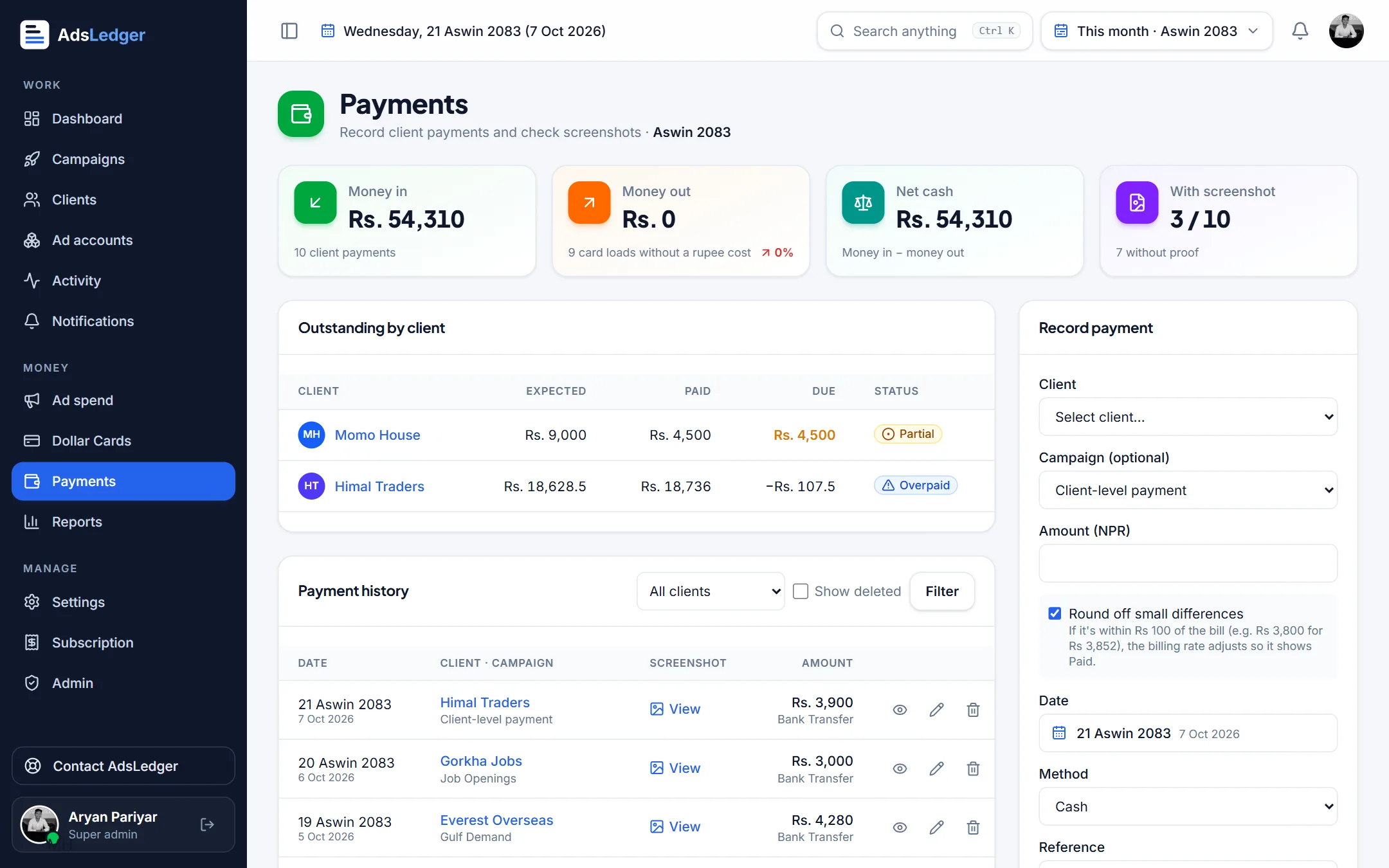Navigate to Reports in sidebar
Viewport: 1389px width, 868px height.
pyautogui.click(x=123, y=521)
